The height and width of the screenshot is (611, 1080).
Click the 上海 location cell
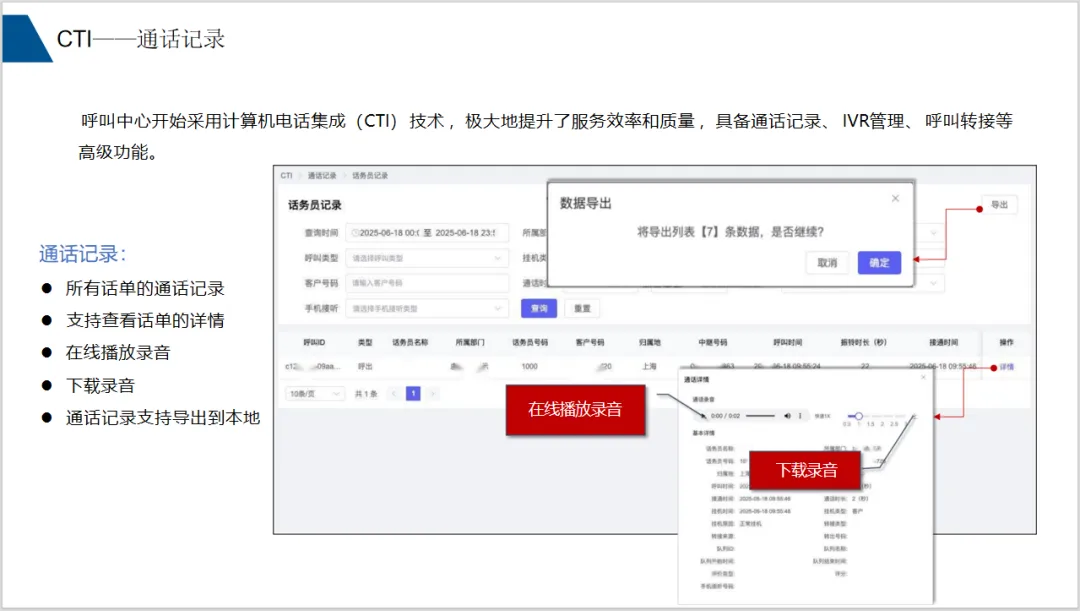point(650,366)
